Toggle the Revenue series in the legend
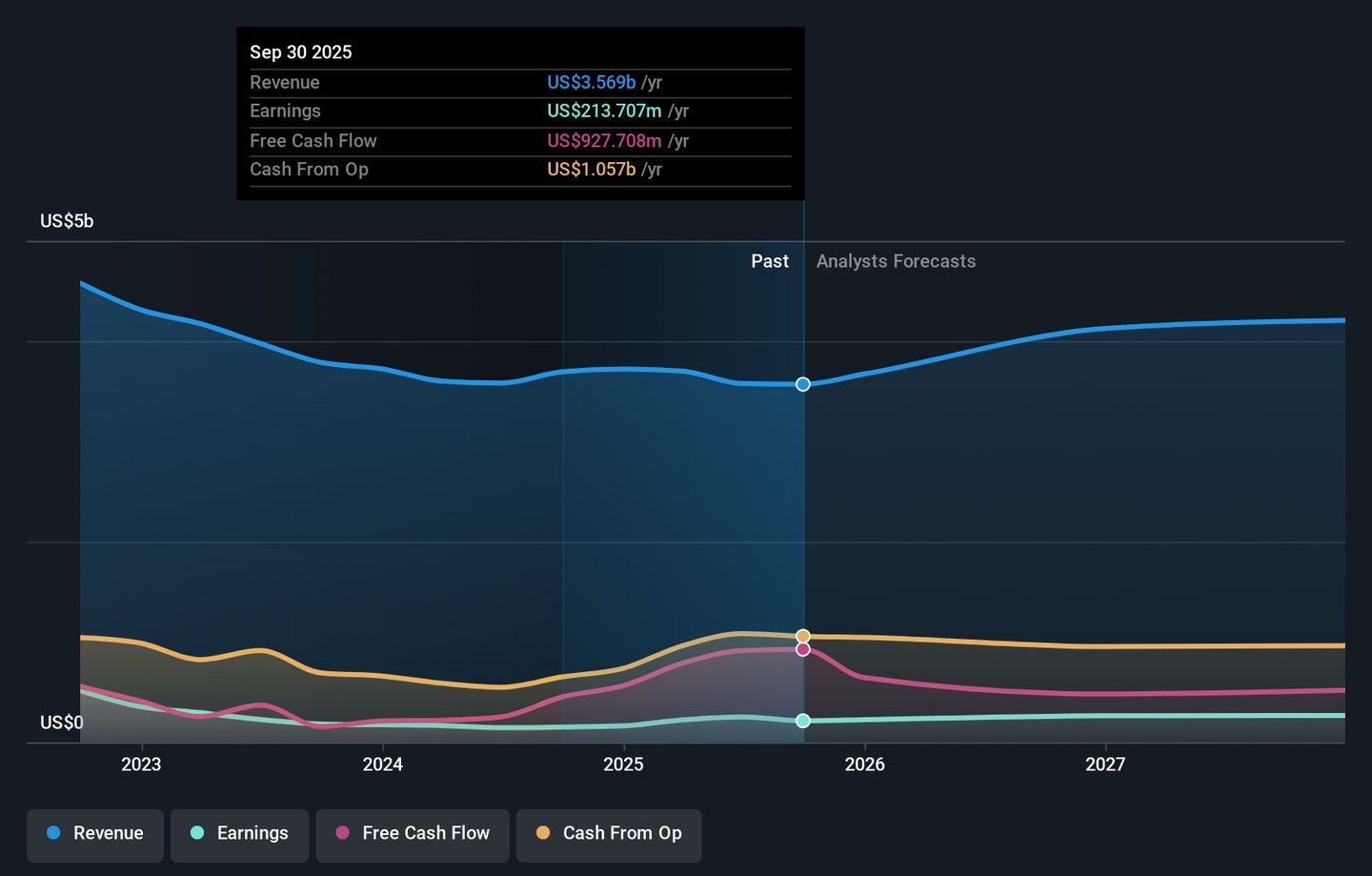Screen dimensions: 1372x876 (95, 833)
